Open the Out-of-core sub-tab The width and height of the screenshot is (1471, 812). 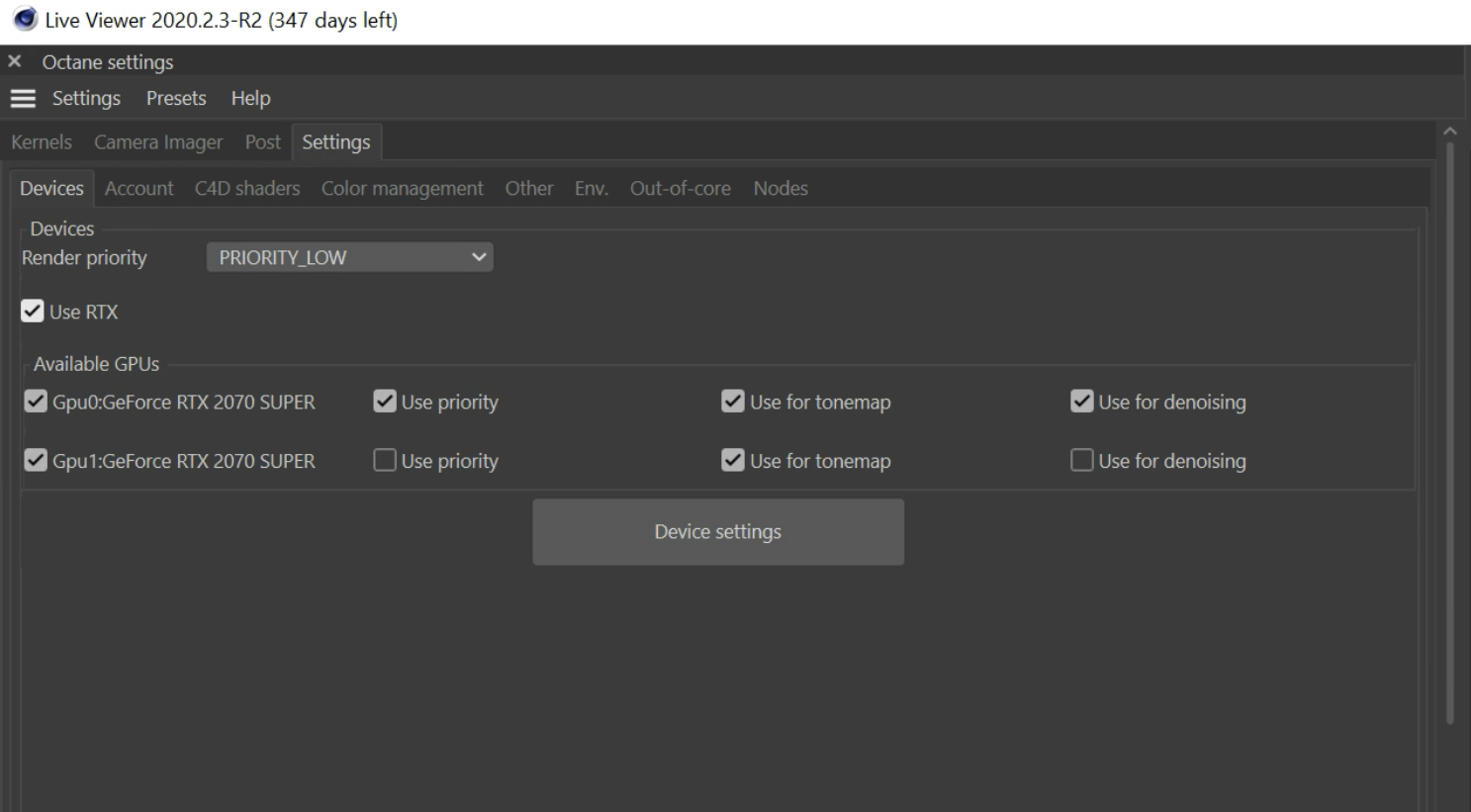click(681, 188)
